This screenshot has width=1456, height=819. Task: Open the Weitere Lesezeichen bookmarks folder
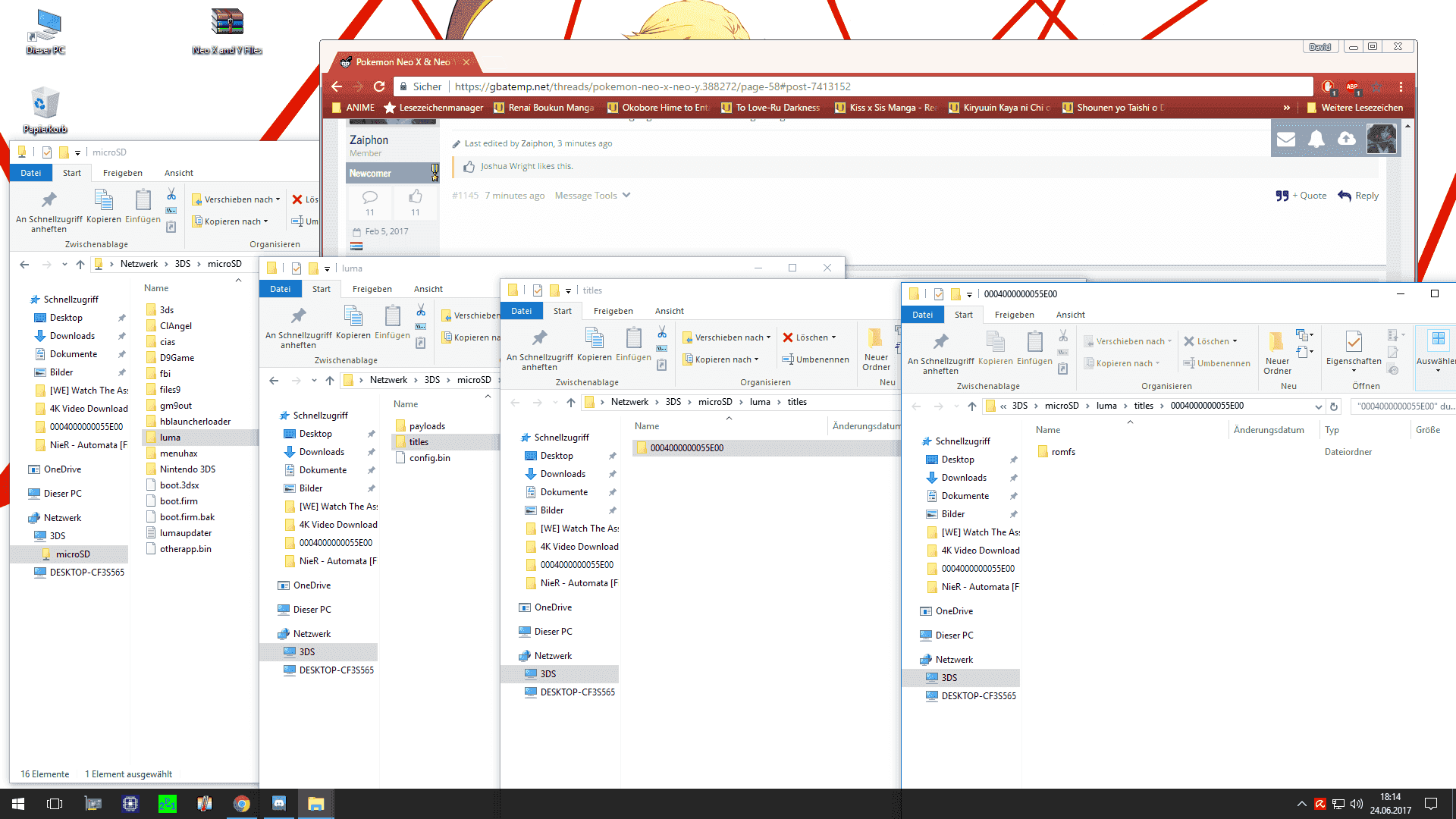(x=1354, y=108)
